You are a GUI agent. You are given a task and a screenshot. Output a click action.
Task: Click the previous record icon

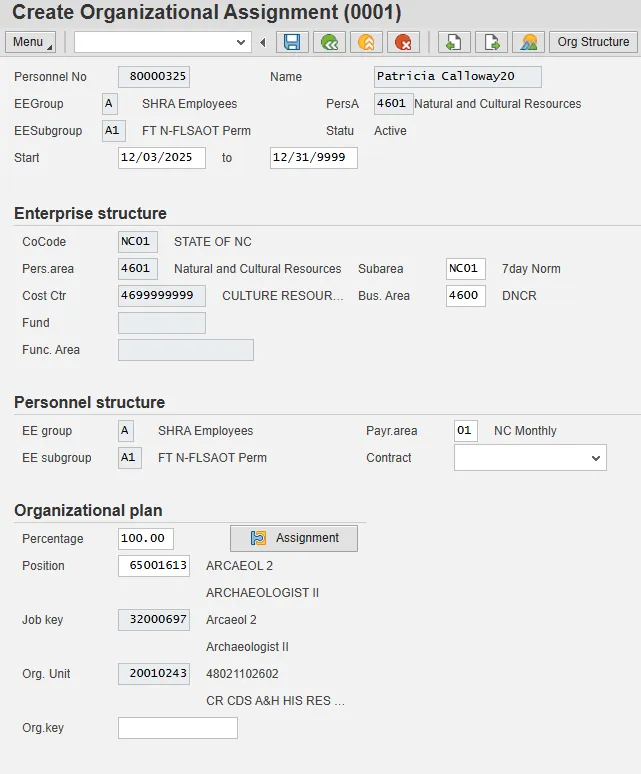point(453,42)
